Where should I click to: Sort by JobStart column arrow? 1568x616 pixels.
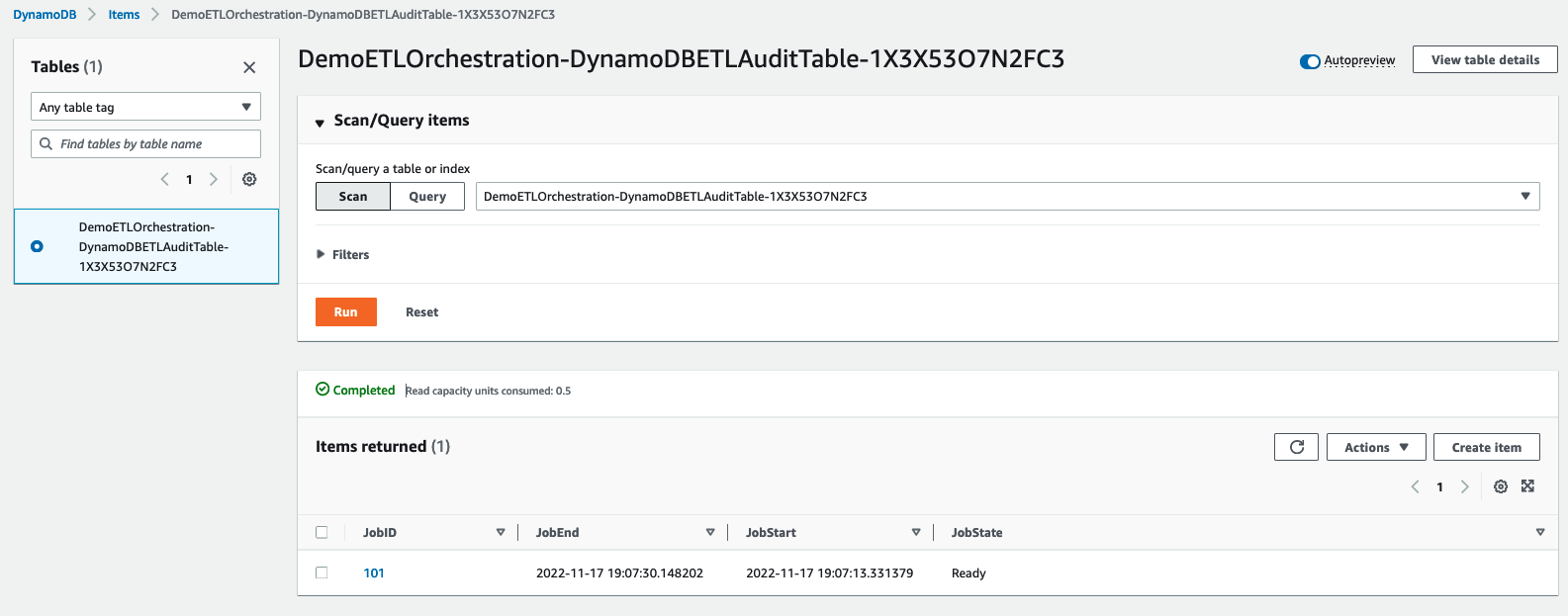(x=916, y=532)
